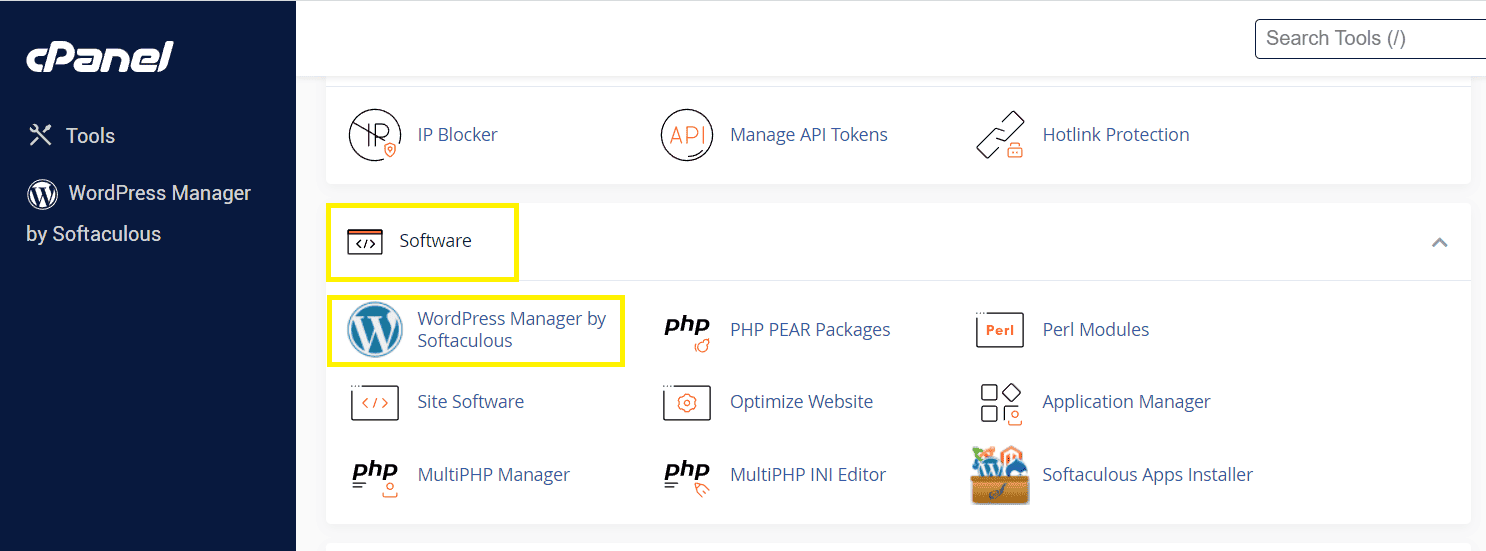
Task: Click the PHP PEAR Packages icon
Action: 687,333
